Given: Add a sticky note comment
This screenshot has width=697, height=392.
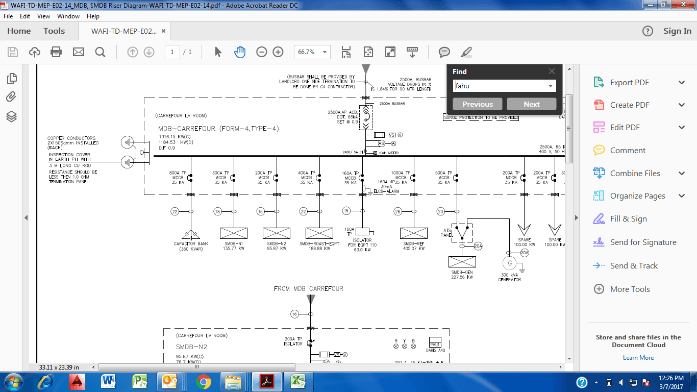Looking at the screenshot, I should [x=444, y=52].
